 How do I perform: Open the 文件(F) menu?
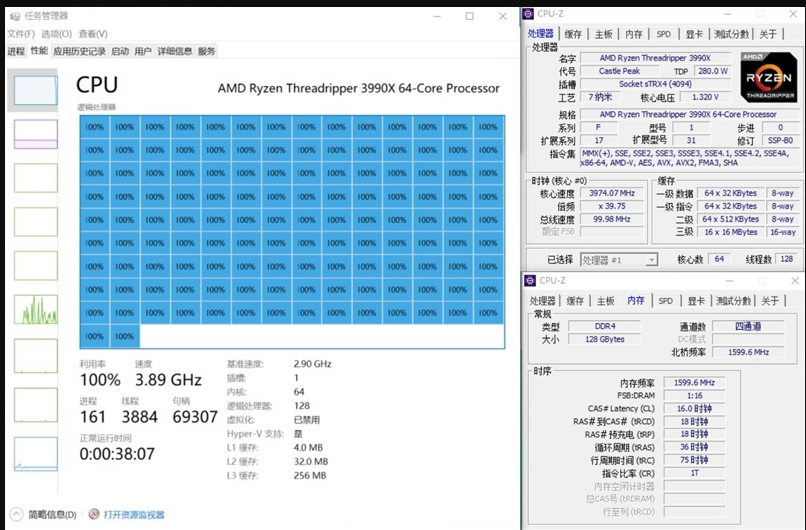point(20,34)
